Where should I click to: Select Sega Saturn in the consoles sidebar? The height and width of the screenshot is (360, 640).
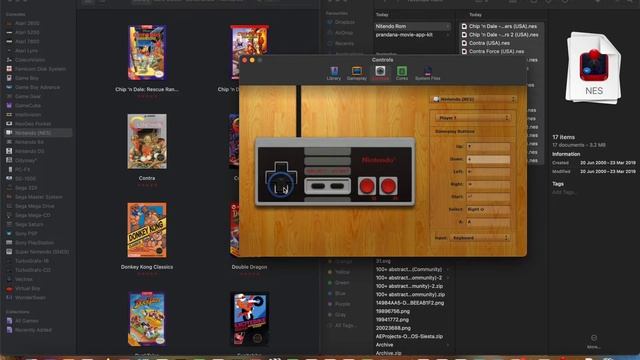coord(29,224)
